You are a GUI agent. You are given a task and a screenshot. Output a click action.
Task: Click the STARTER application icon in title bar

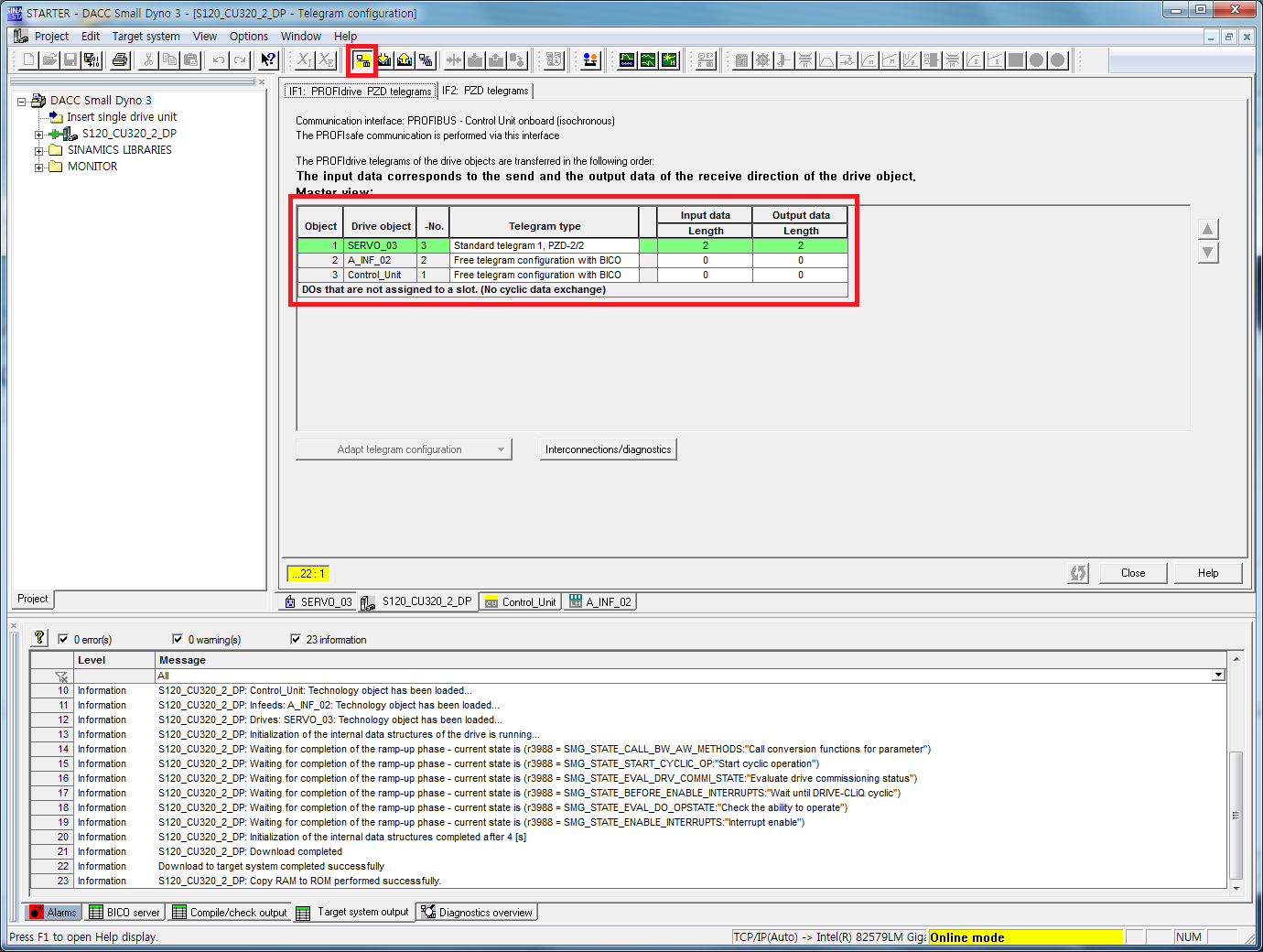(x=15, y=13)
